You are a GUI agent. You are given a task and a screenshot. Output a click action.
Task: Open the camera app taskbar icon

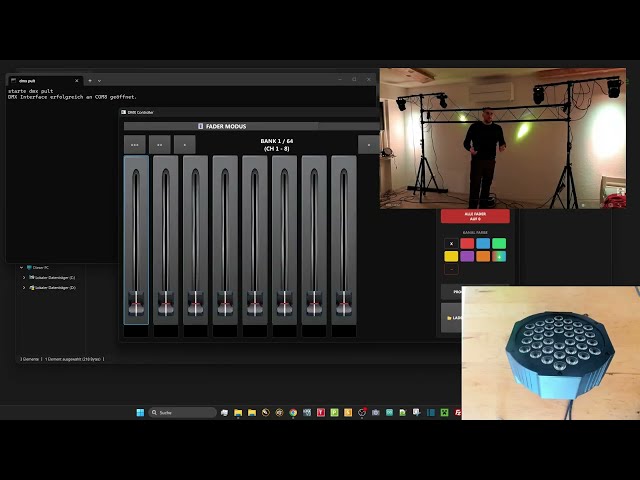pos(376,413)
